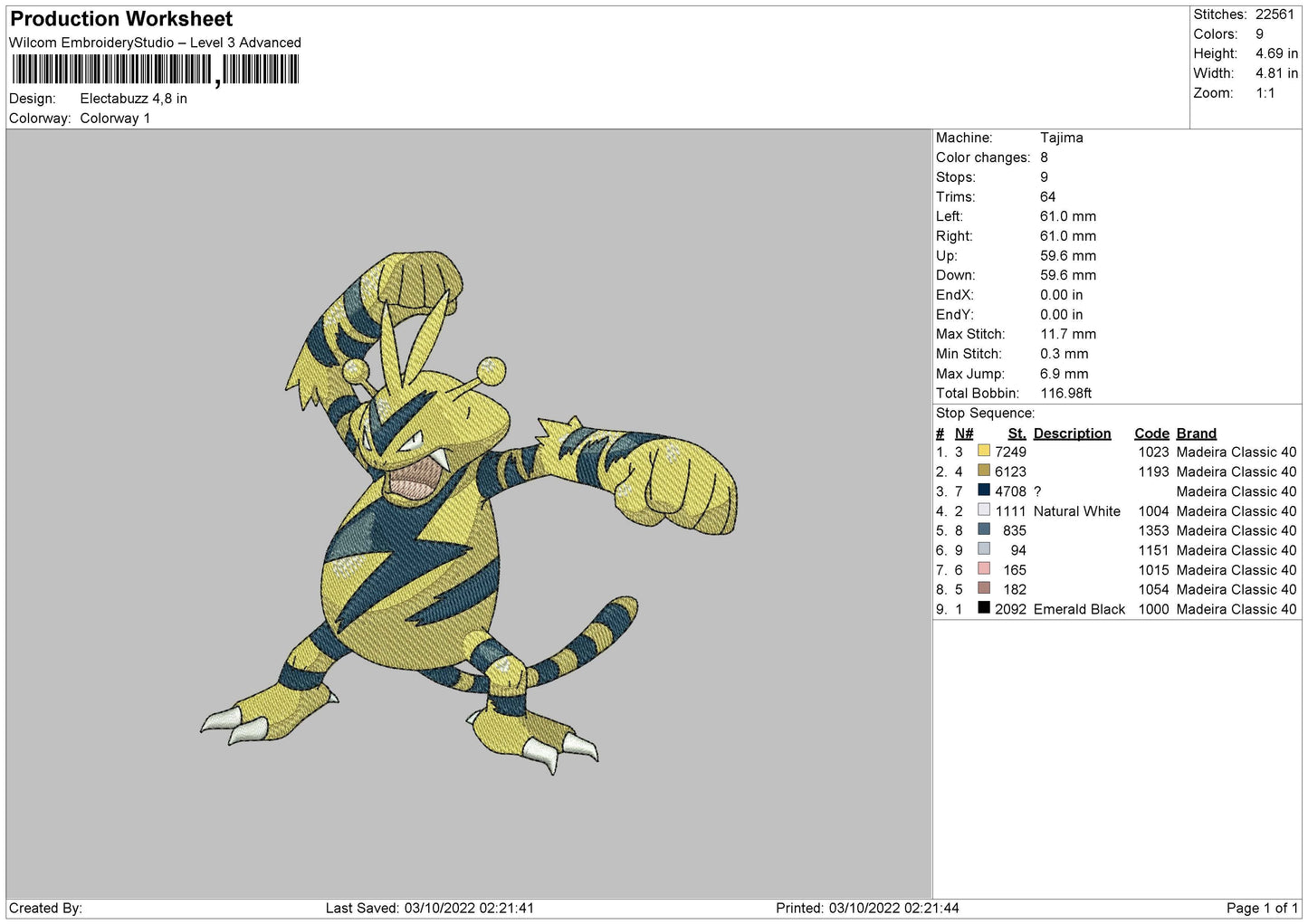Click the dark navy swatch for stop 3
Image resolution: width=1308 pixels, height=924 pixels.
pyautogui.click(x=984, y=491)
